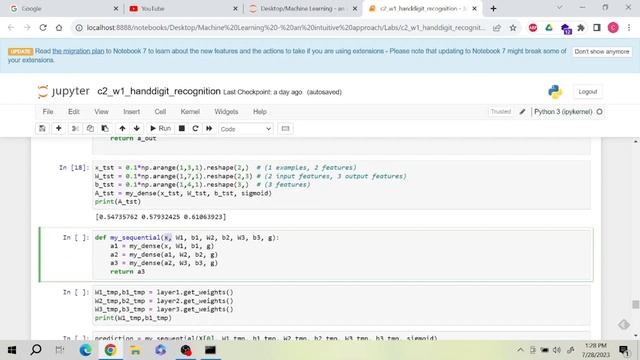The image size is (640, 360).
Task: Click the get_weights code cell
Action: (342, 305)
